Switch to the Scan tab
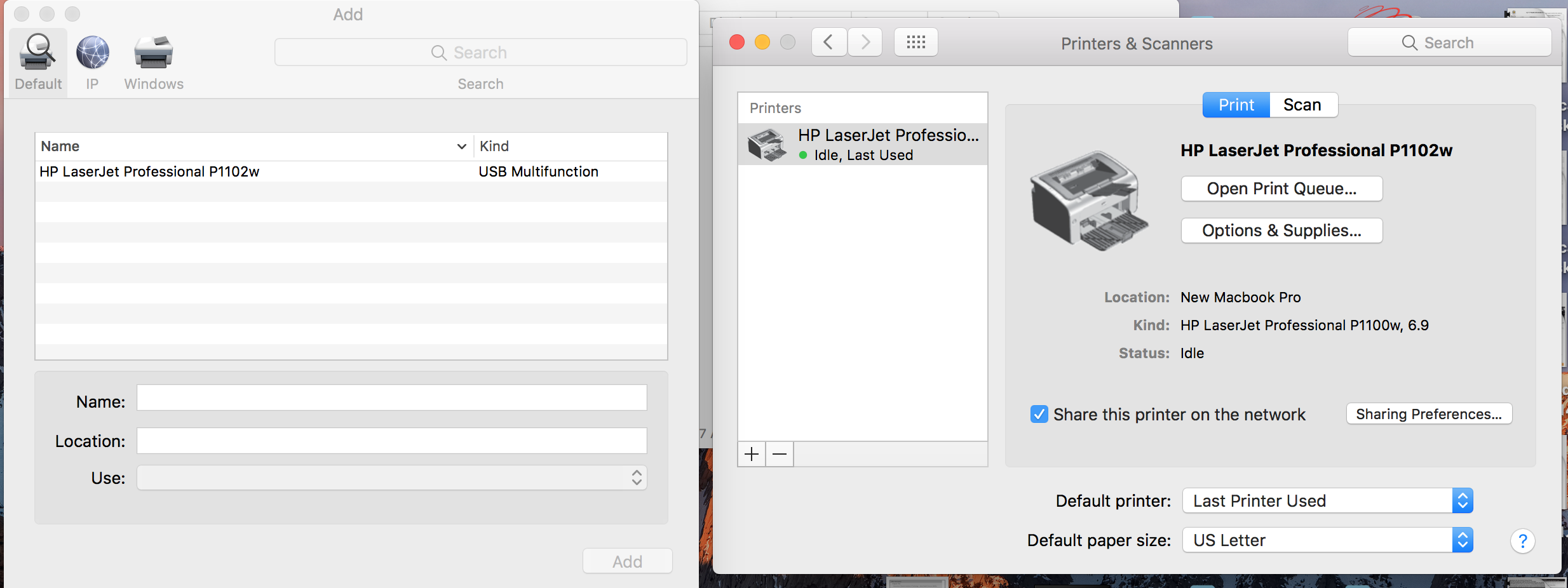 [x=1302, y=105]
